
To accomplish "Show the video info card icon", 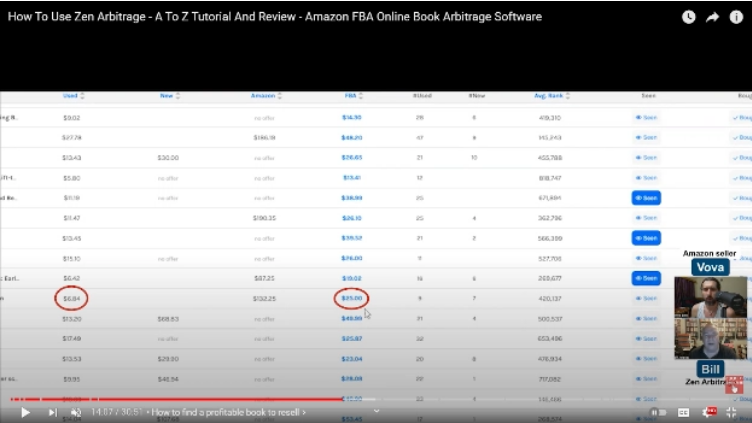I will [736, 17].
